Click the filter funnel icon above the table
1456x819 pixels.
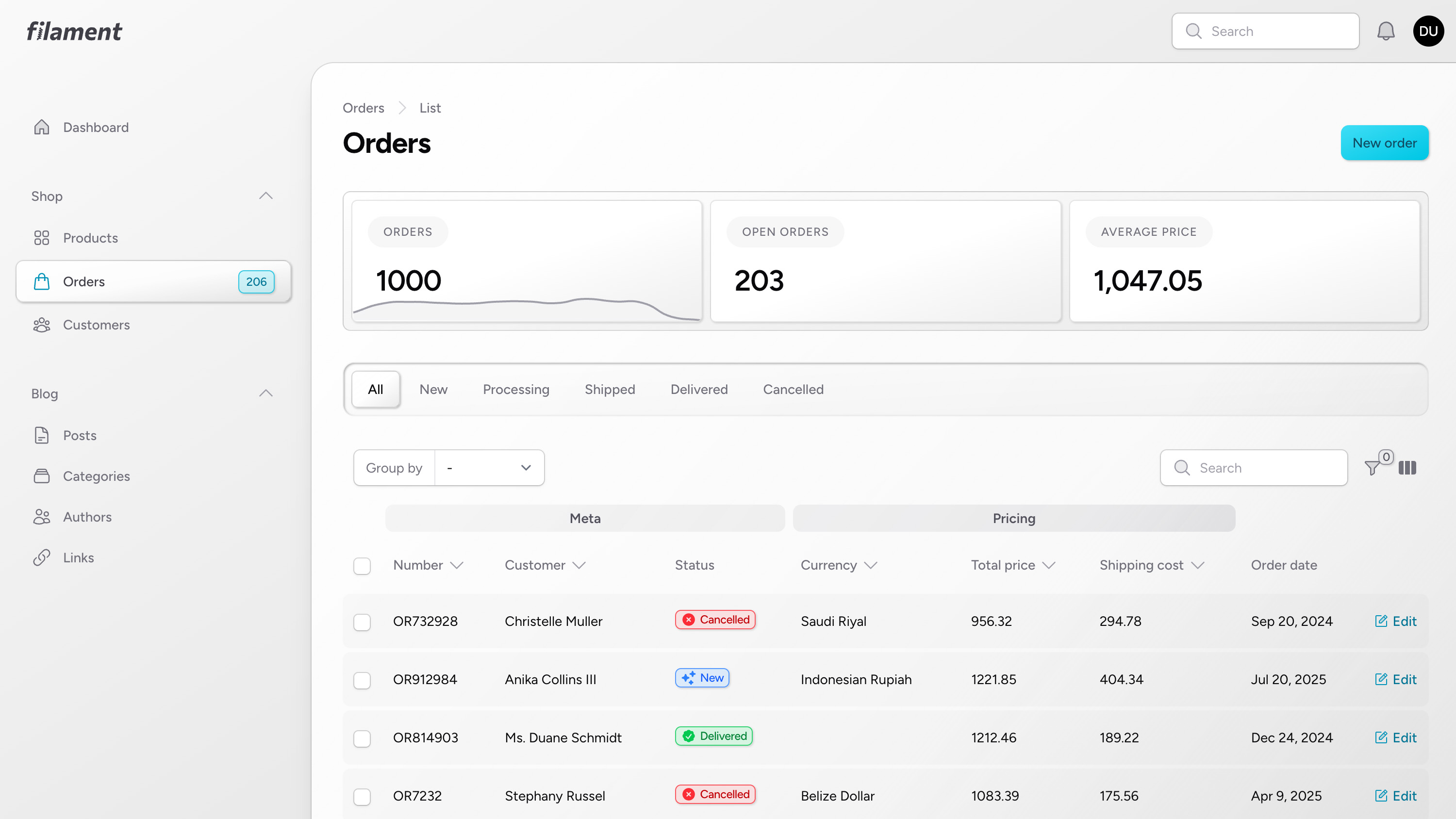[1373, 468]
